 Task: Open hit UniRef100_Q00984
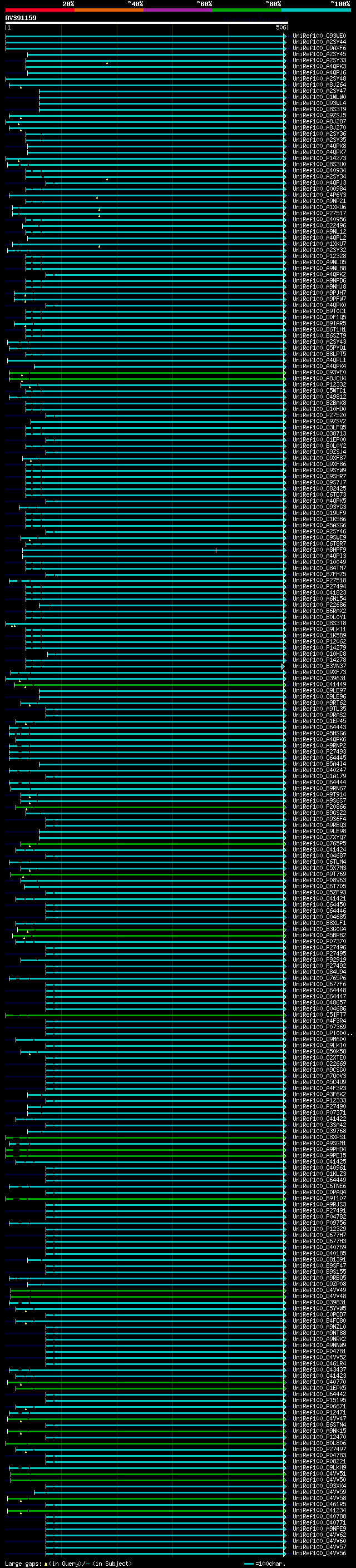319,189
